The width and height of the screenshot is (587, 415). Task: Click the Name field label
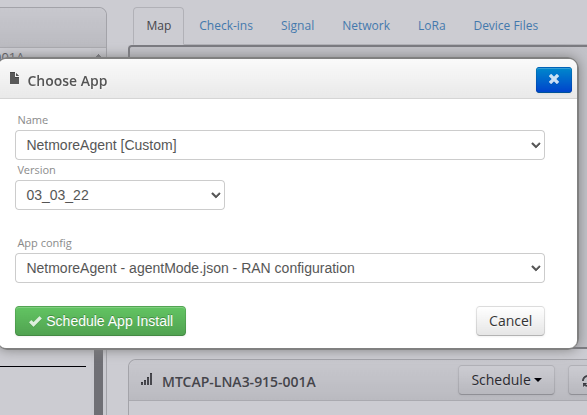[x=33, y=120]
